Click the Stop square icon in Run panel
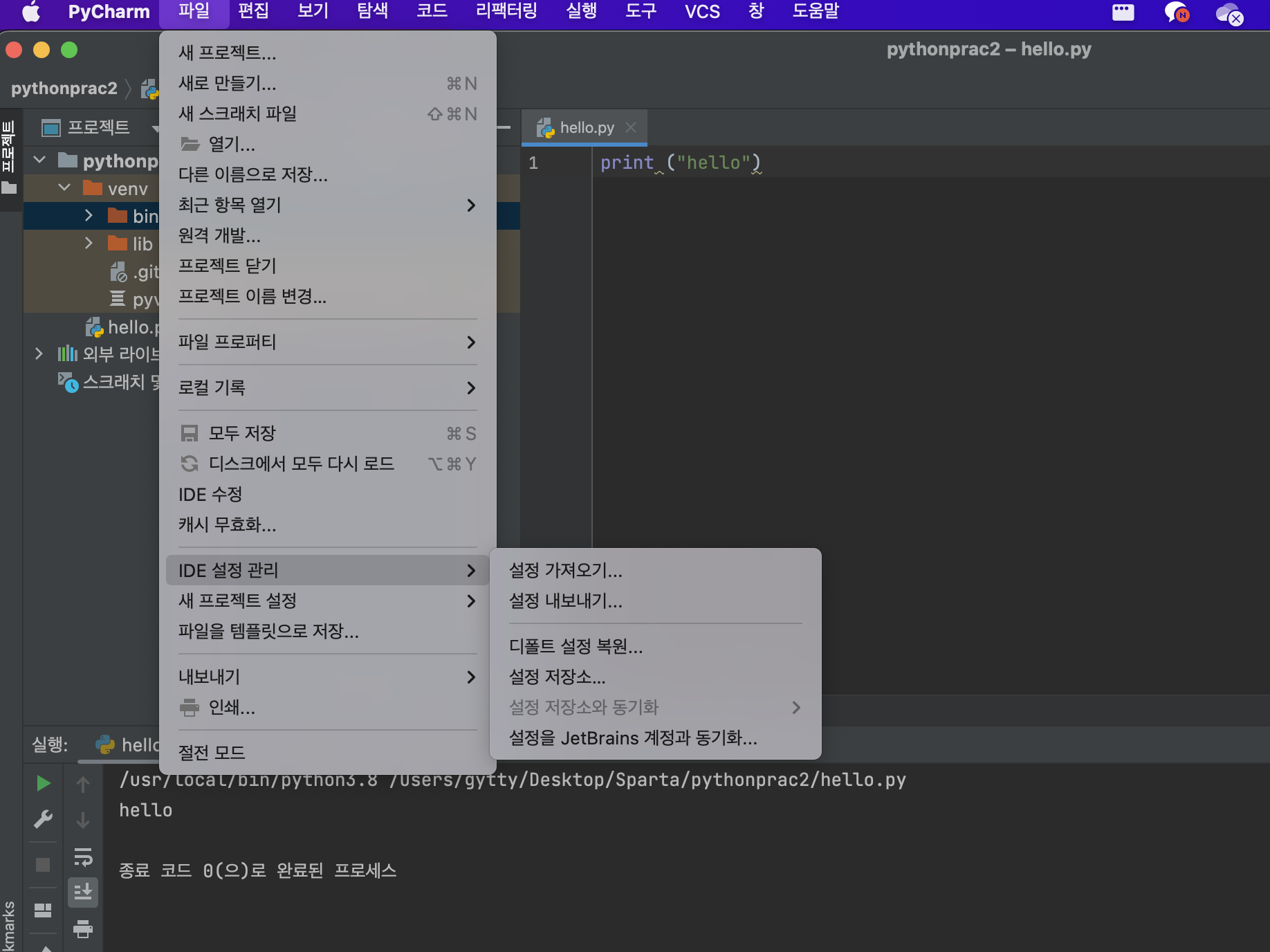The height and width of the screenshot is (952, 1270). [x=43, y=865]
